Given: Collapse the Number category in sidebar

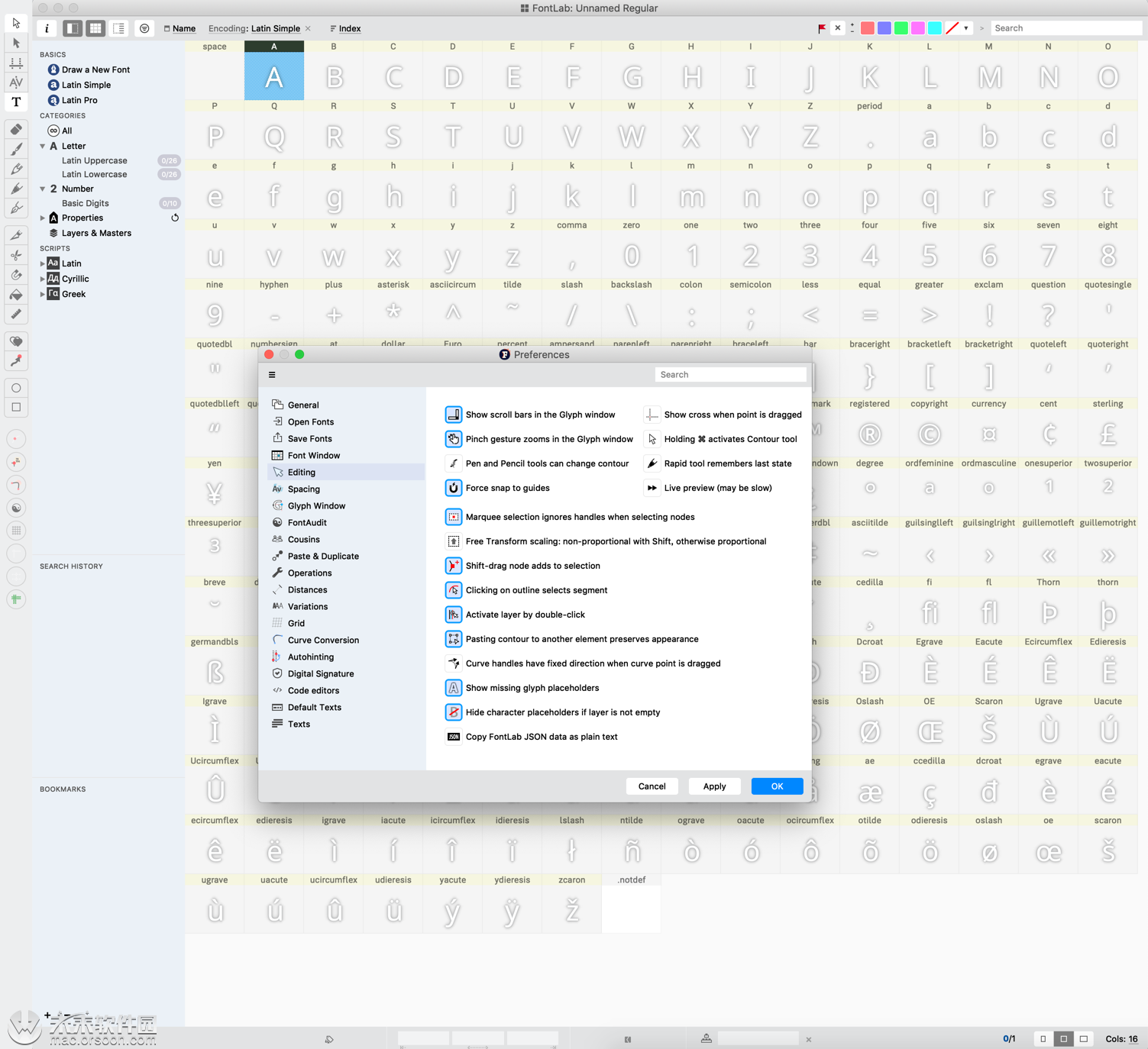Looking at the screenshot, I should (x=43, y=189).
